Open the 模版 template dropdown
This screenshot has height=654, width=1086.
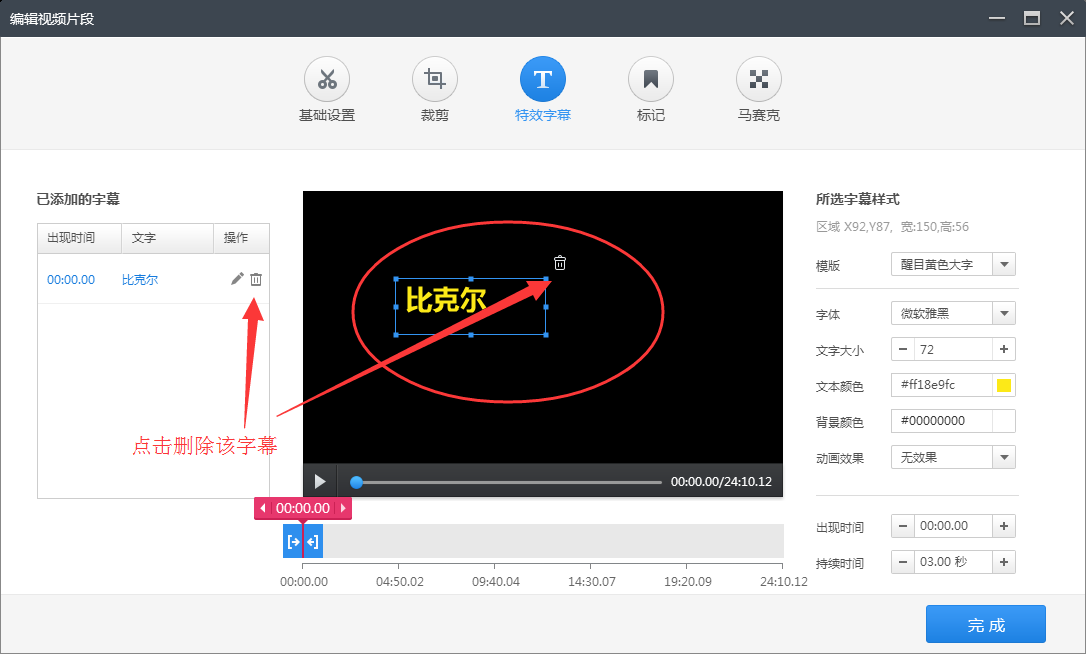pyautogui.click(x=1006, y=264)
